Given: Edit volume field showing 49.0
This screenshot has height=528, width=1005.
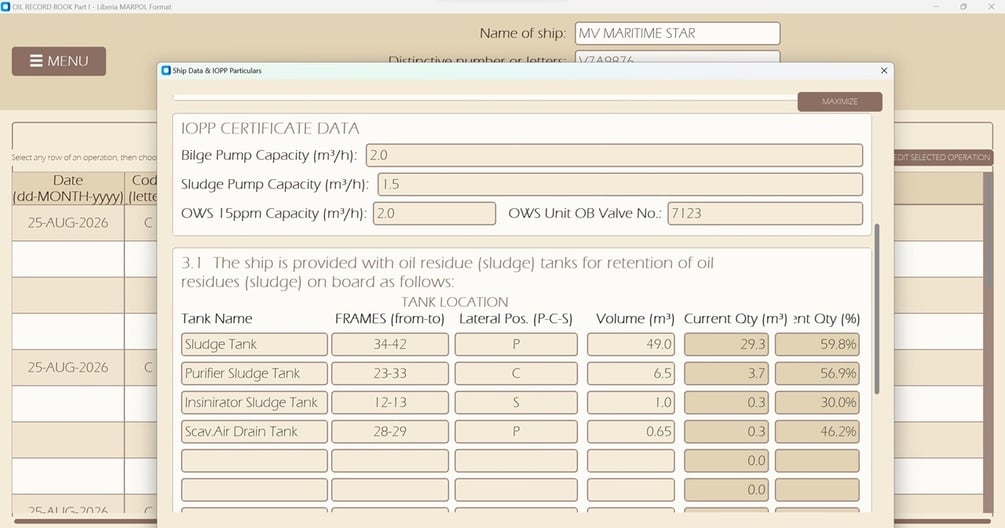Looking at the screenshot, I should click(x=631, y=344).
